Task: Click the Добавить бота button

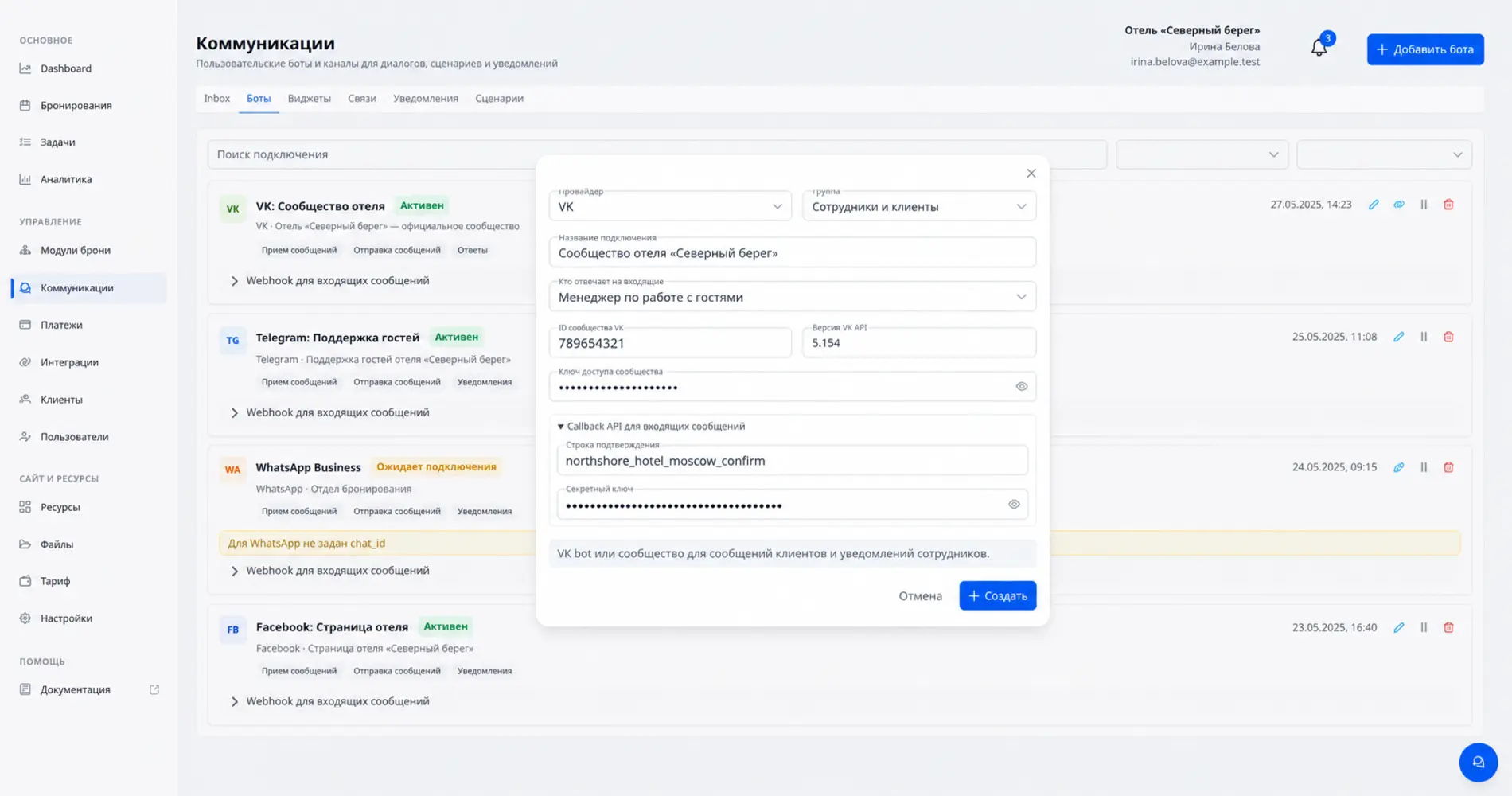Action: [x=1424, y=49]
